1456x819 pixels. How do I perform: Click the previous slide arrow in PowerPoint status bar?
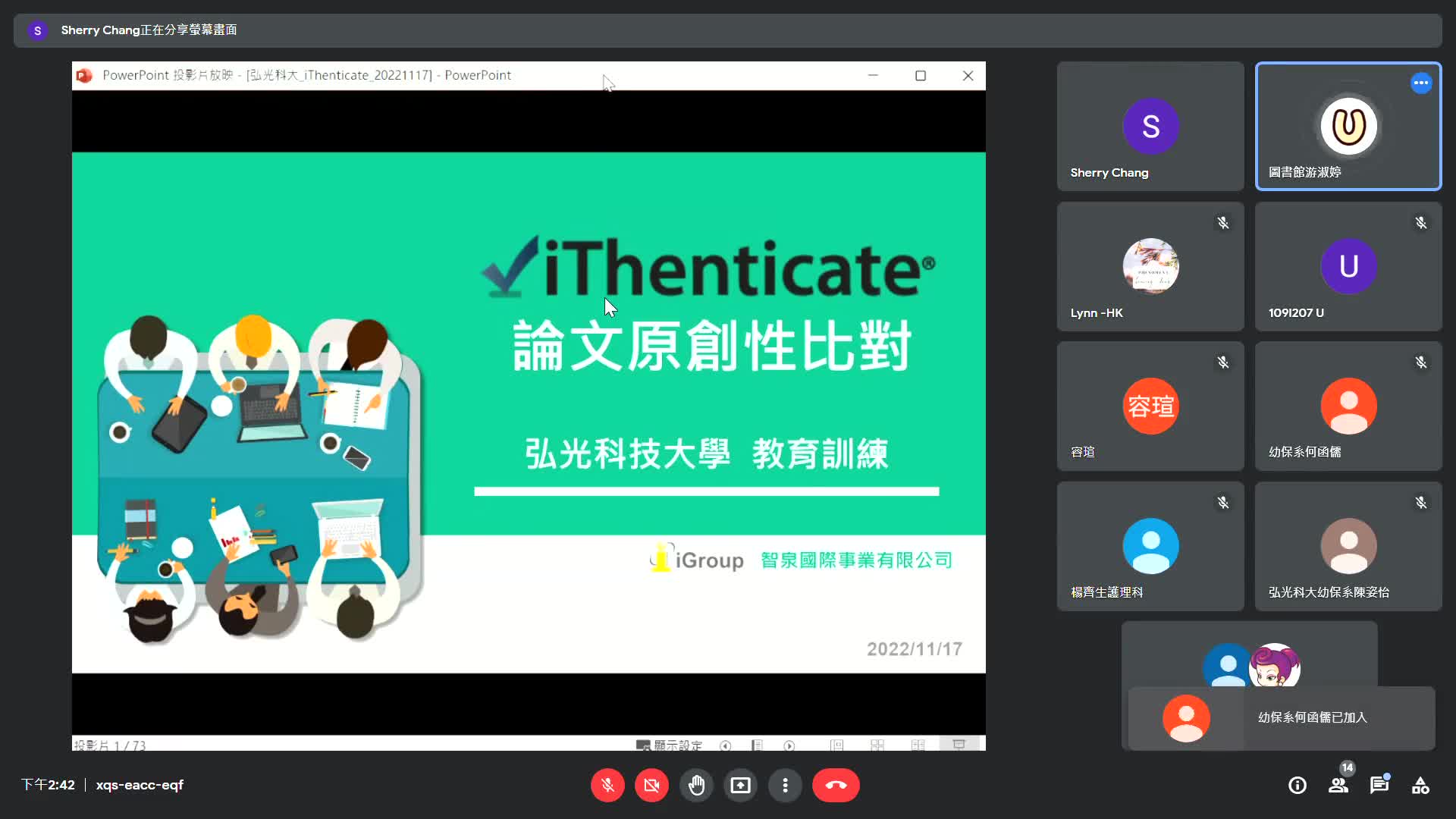click(726, 745)
